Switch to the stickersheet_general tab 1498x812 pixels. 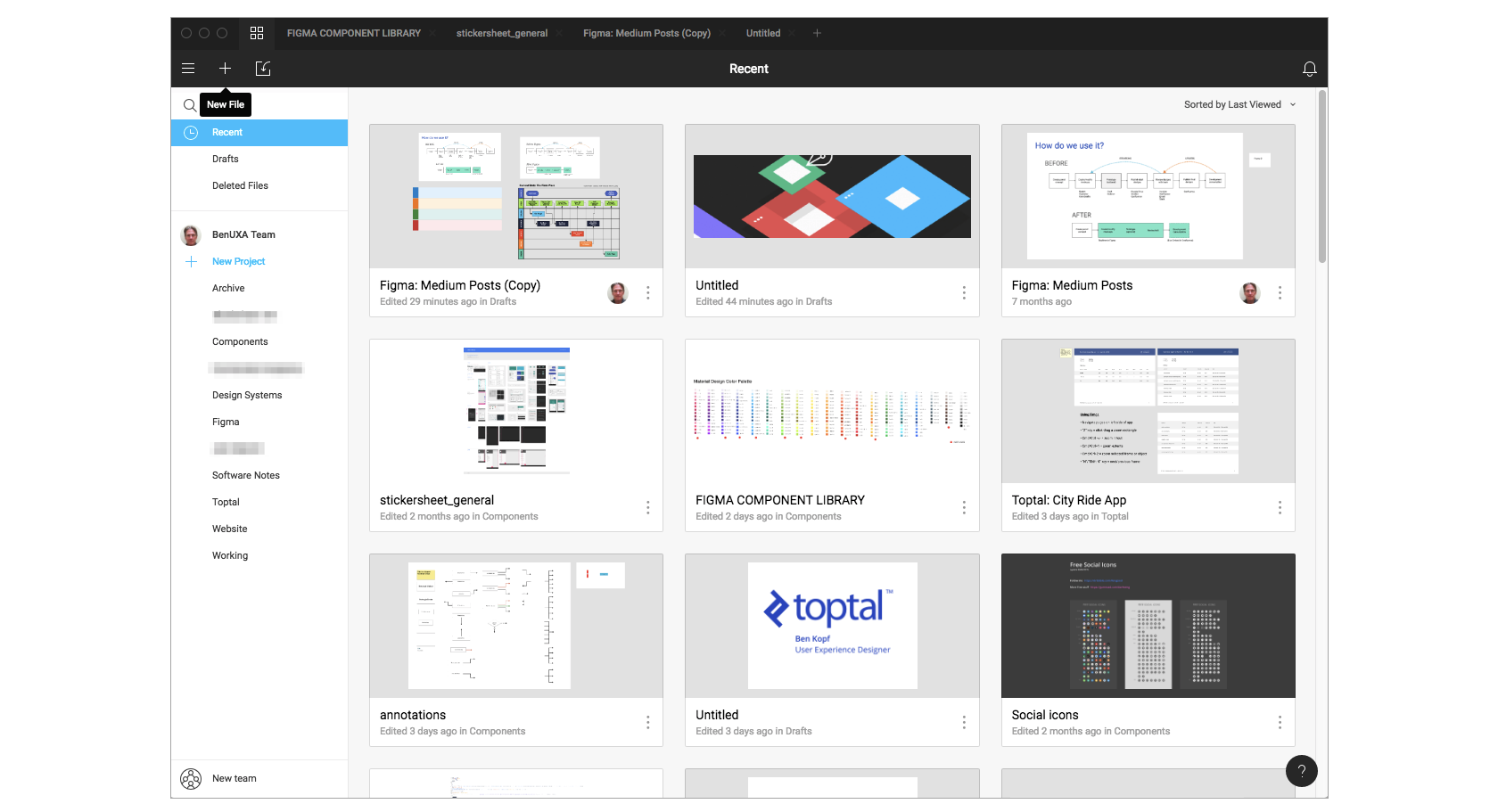pyautogui.click(x=501, y=33)
